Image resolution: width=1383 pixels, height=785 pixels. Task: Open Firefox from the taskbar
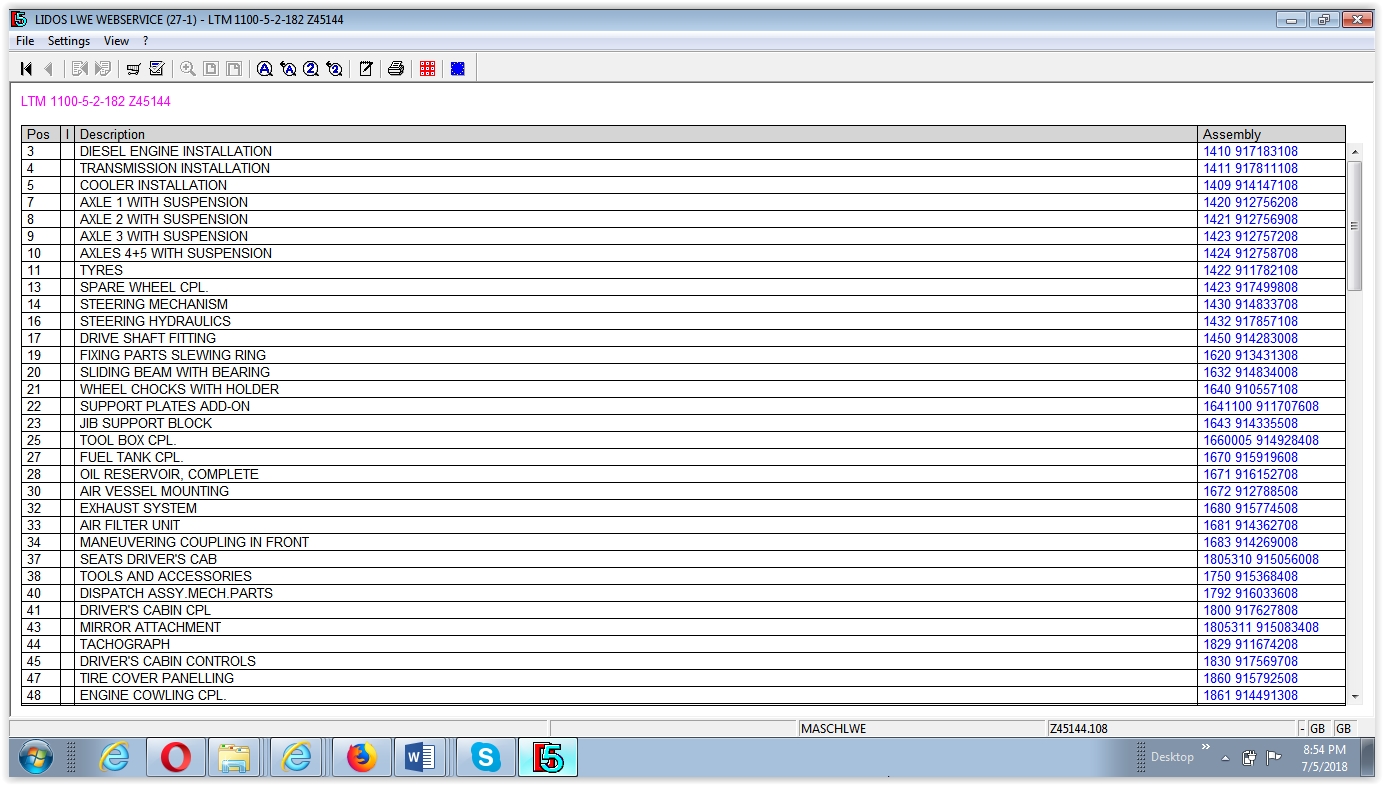click(x=361, y=758)
